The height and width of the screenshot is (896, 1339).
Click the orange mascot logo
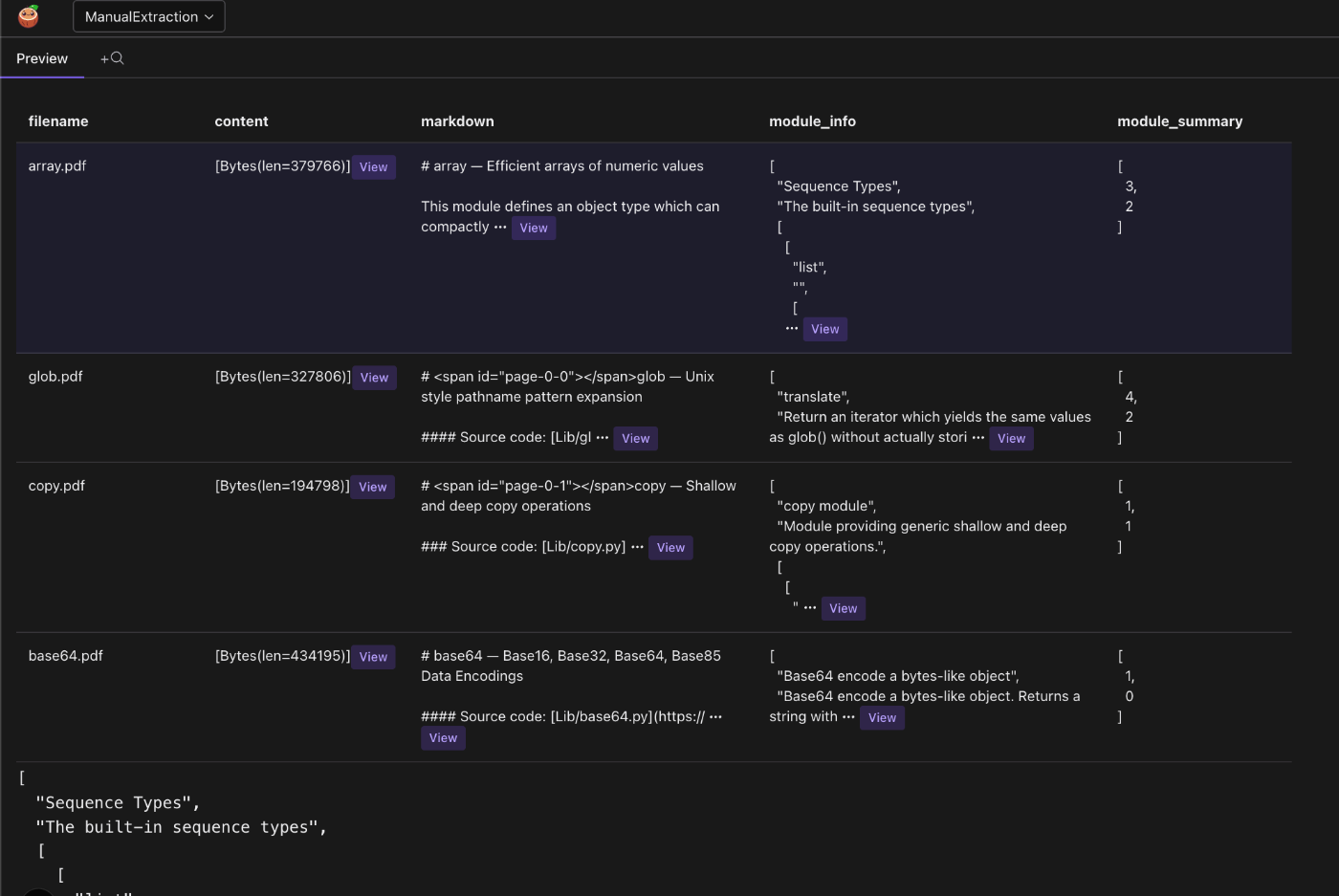pyautogui.click(x=28, y=16)
